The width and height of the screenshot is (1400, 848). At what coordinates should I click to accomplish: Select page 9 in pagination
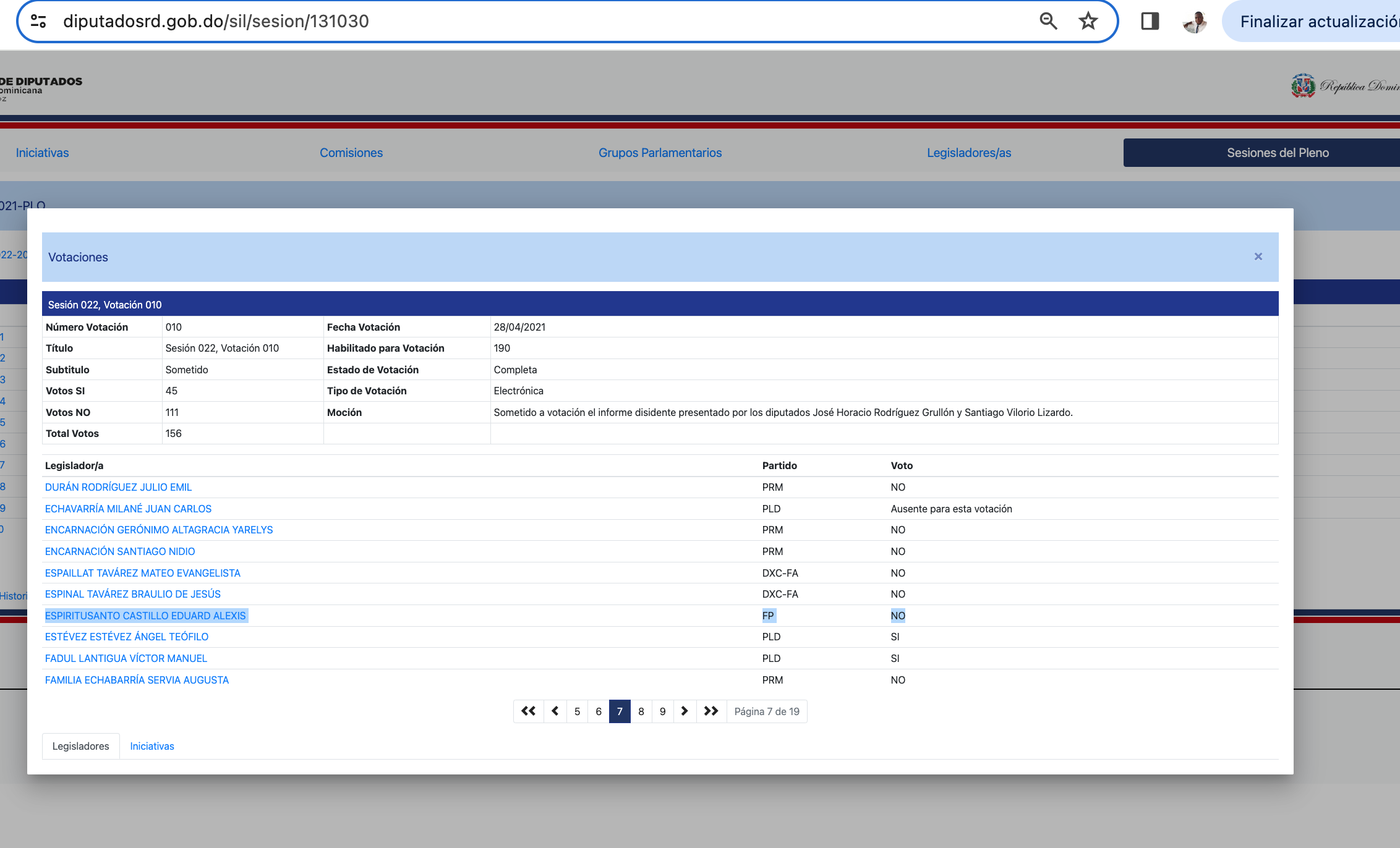(x=662, y=711)
